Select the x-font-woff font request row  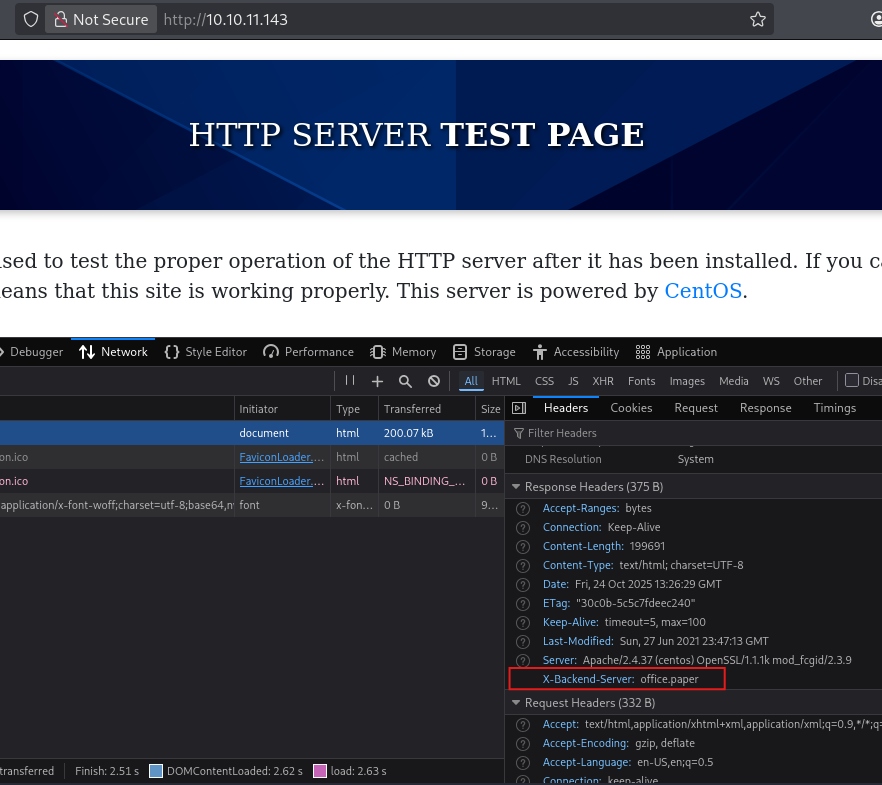[x=252, y=505]
